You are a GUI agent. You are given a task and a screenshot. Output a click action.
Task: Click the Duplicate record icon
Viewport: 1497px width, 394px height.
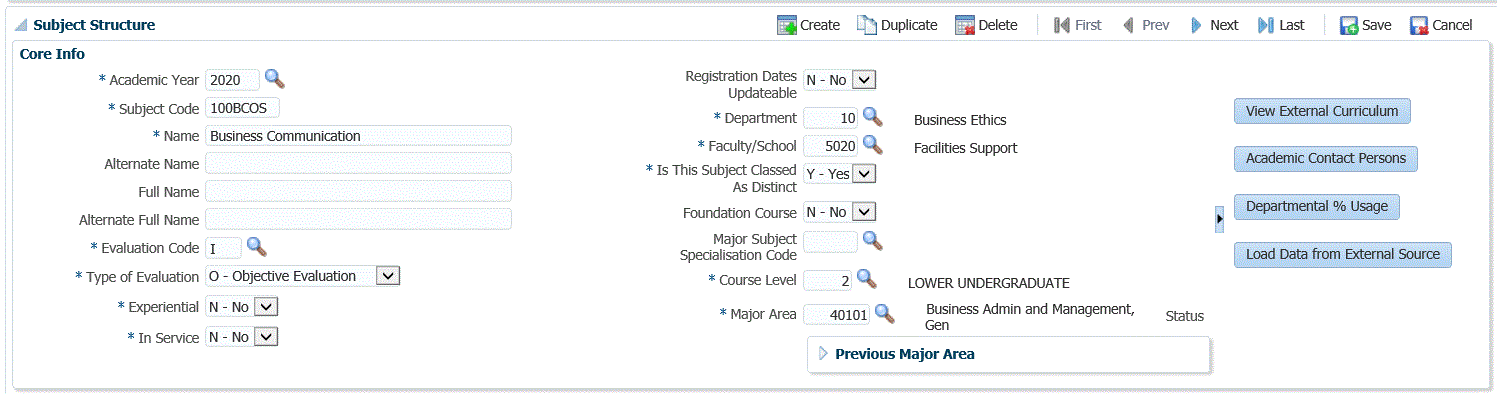click(867, 25)
